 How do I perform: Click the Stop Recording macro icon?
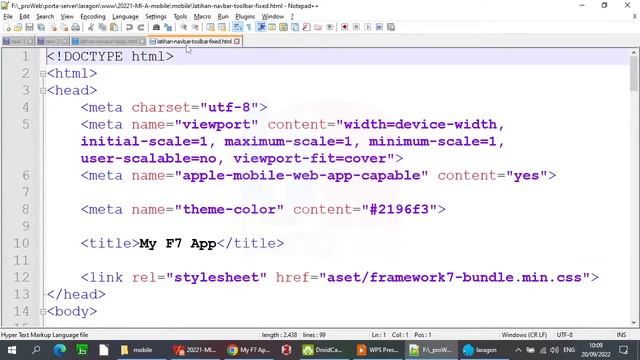coord(356,27)
